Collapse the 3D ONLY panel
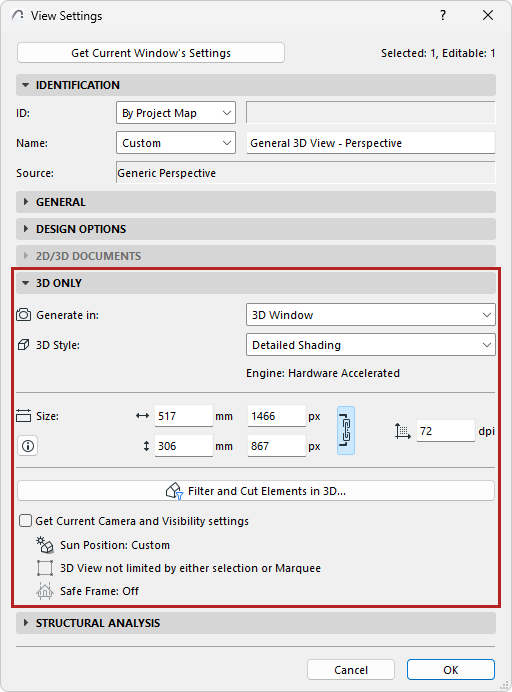The width and height of the screenshot is (512, 692). (x=256, y=283)
